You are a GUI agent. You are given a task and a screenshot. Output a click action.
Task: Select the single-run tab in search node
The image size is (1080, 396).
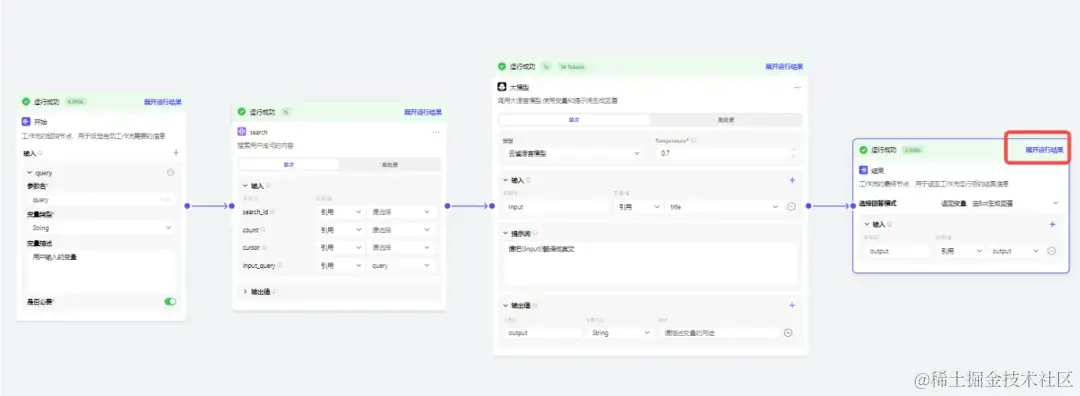(x=289, y=165)
